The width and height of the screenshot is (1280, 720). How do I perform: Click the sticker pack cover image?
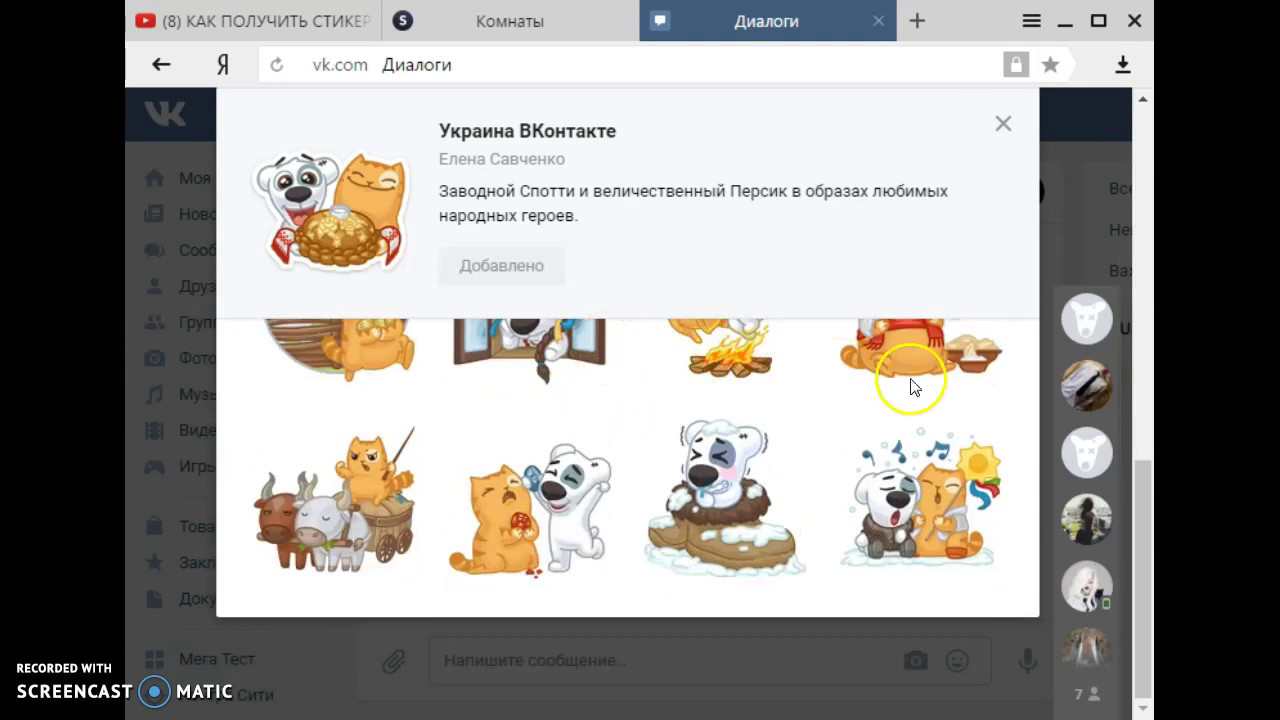coord(330,210)
